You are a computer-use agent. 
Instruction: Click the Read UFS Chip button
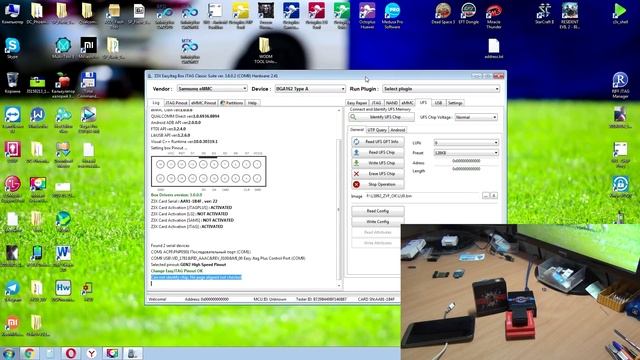378,152
